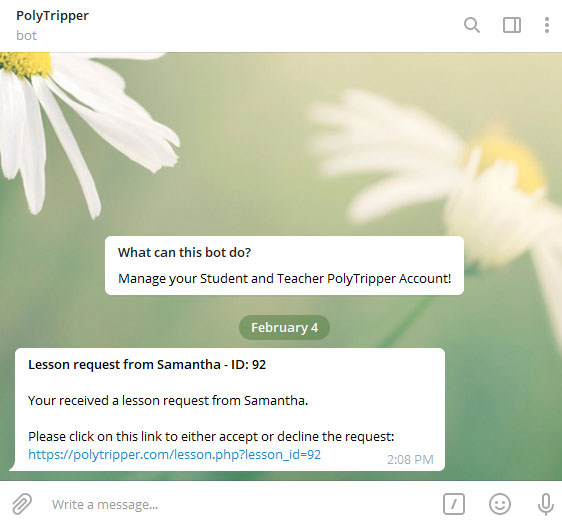Open bot commands slash icon
Screen dimensions: 562x527
(454, 504)
